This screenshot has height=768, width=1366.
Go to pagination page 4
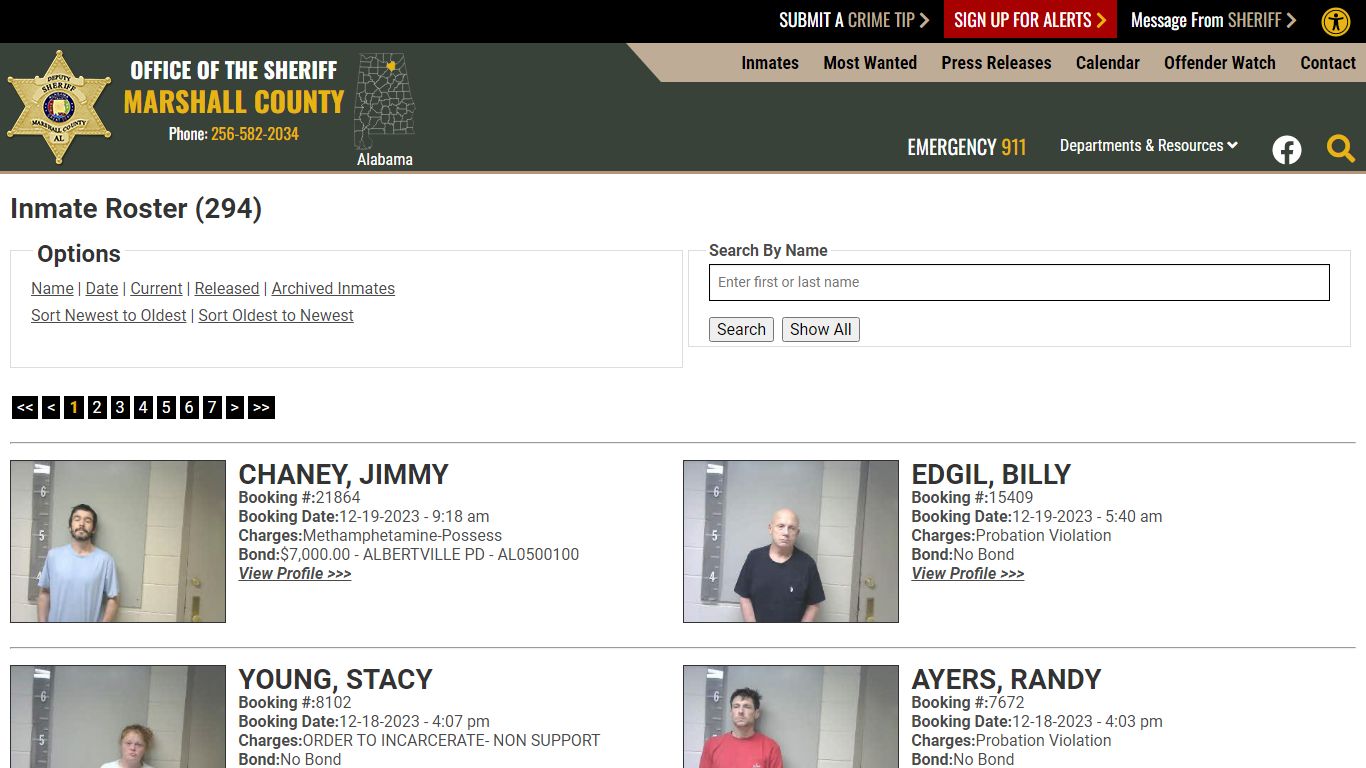tap(143, 407)
